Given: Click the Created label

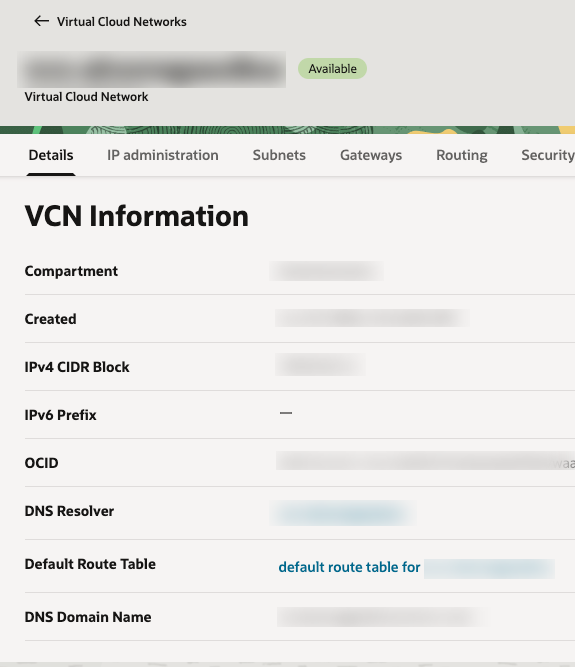Looking at the screenshot, I should (51, 319).
